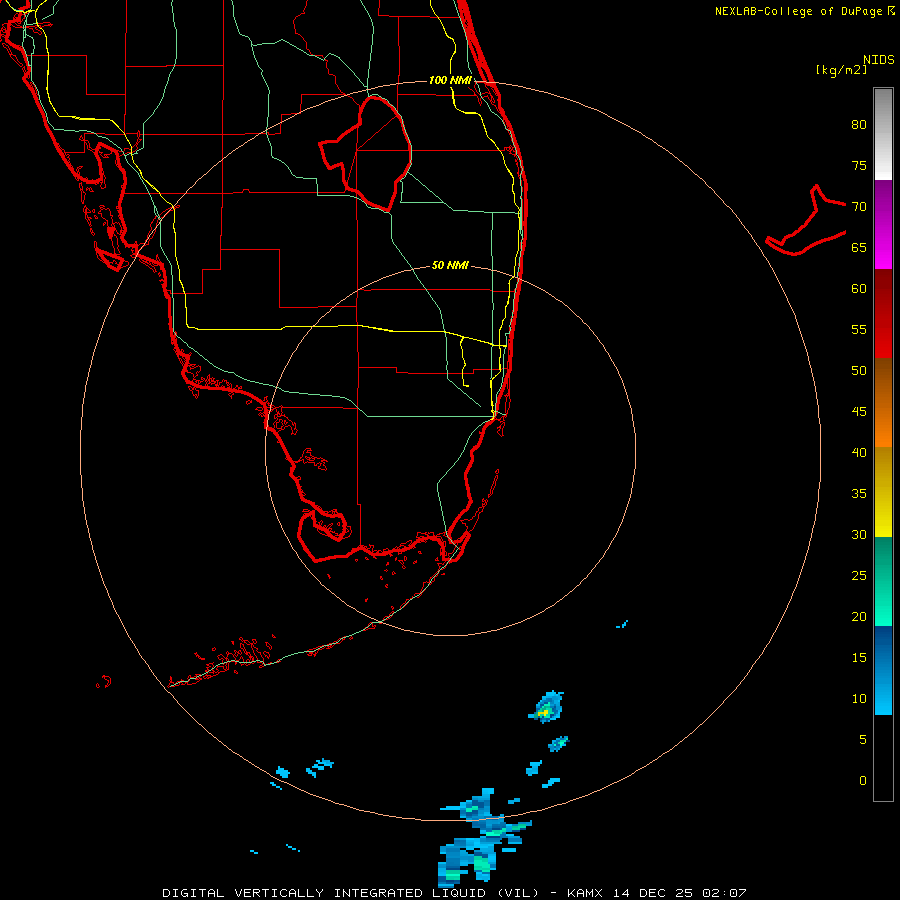Click the 15 value on the color scale
900x900 pixels.
(859, 658)
